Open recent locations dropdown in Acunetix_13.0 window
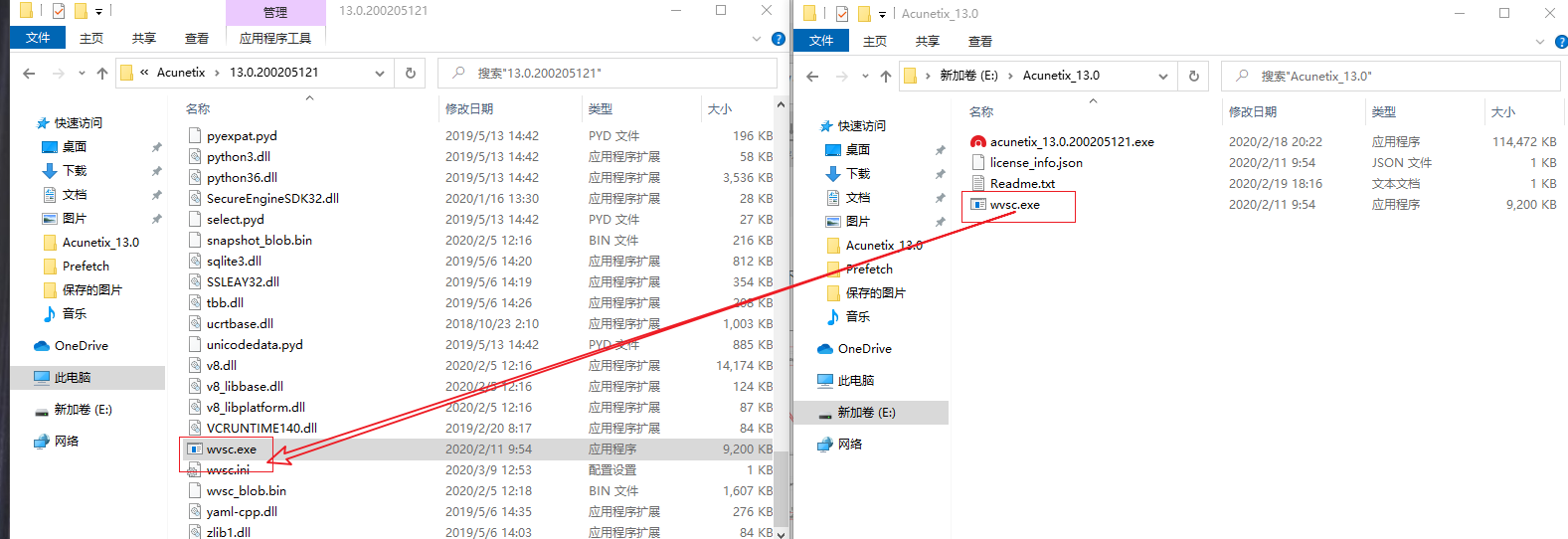Screen dimensions: 1568x539 (x=865, y=77)
